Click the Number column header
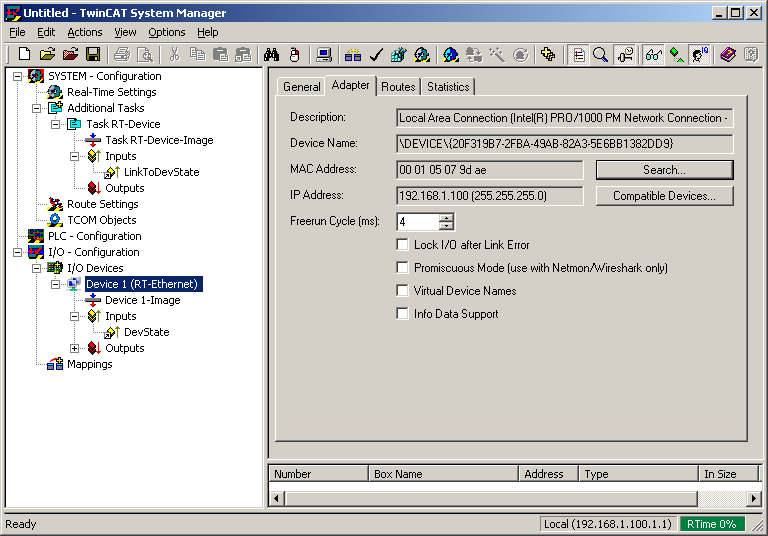 coord(318,474)
